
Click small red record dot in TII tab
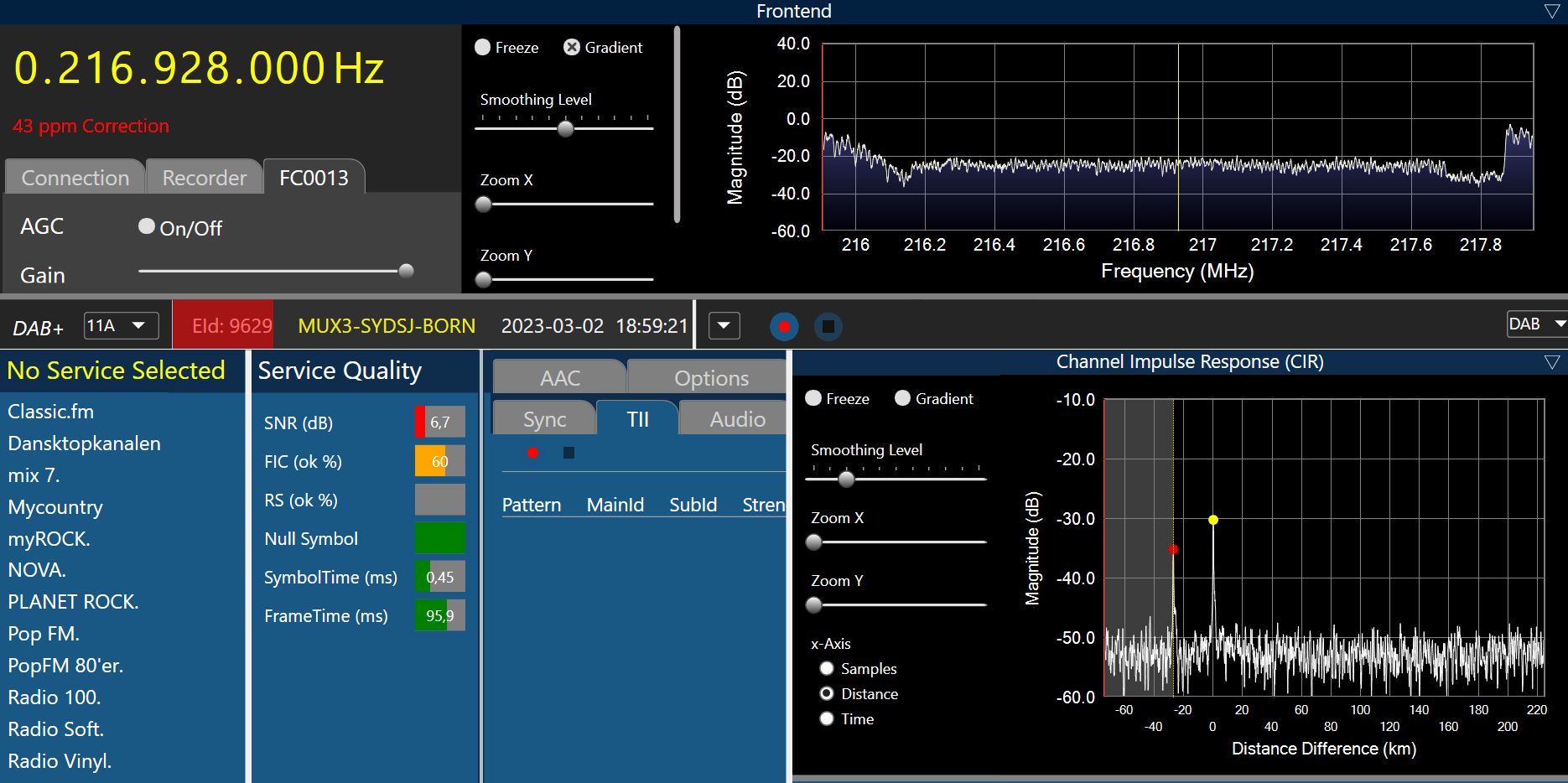(532, 453)
